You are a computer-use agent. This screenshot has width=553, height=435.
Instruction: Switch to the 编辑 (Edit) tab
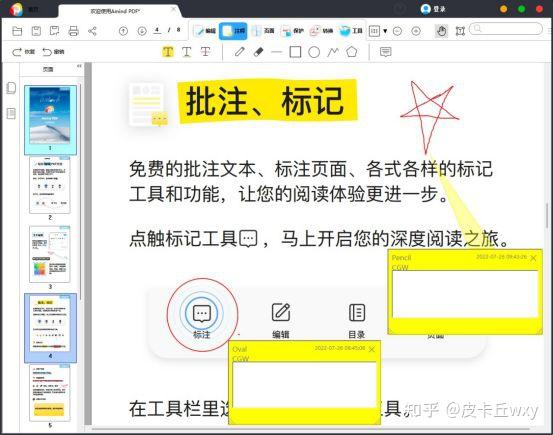205,31
